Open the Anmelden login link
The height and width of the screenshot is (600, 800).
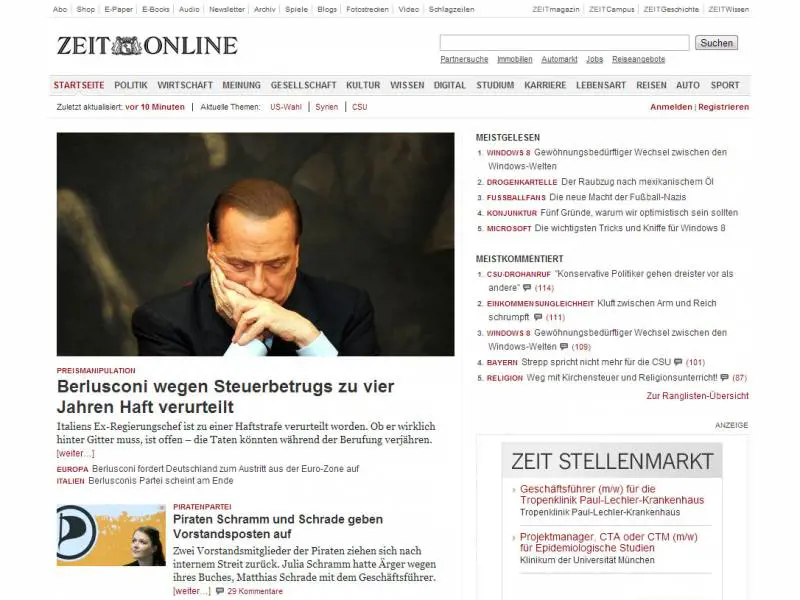coord(671,107)
